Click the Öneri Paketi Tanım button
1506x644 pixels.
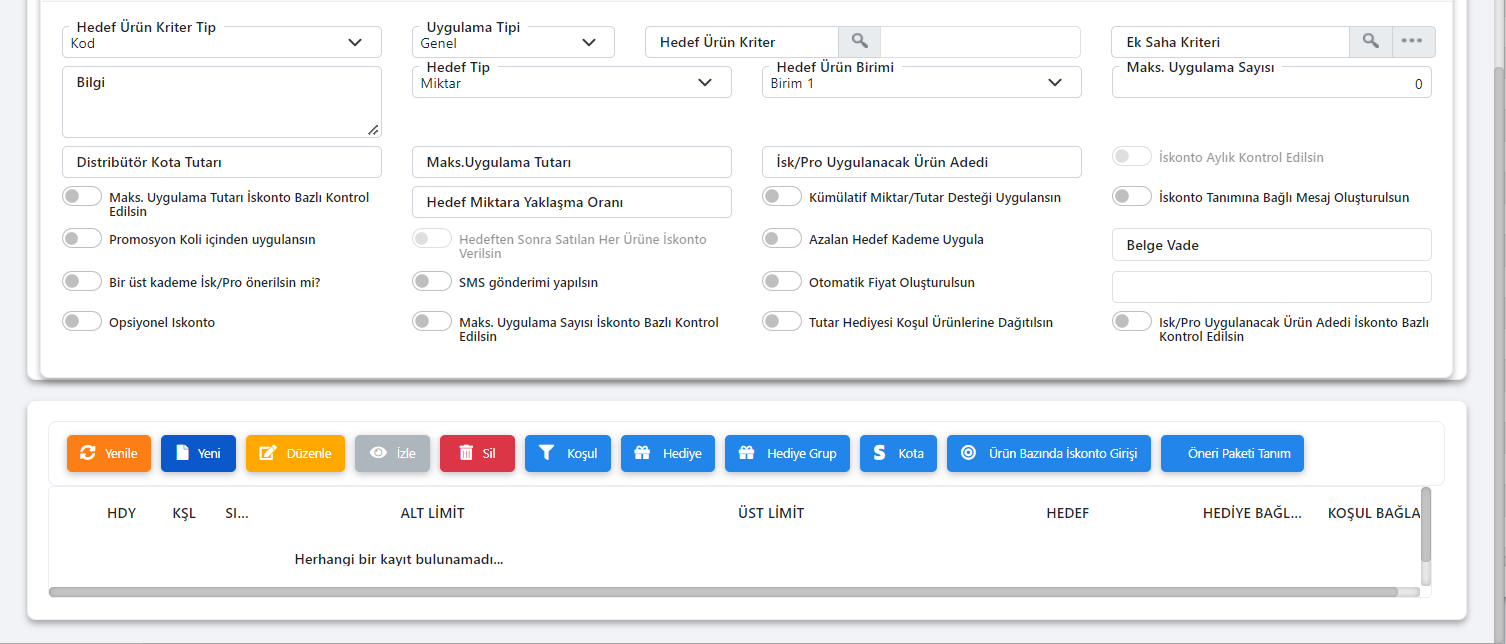point(1232,453)
